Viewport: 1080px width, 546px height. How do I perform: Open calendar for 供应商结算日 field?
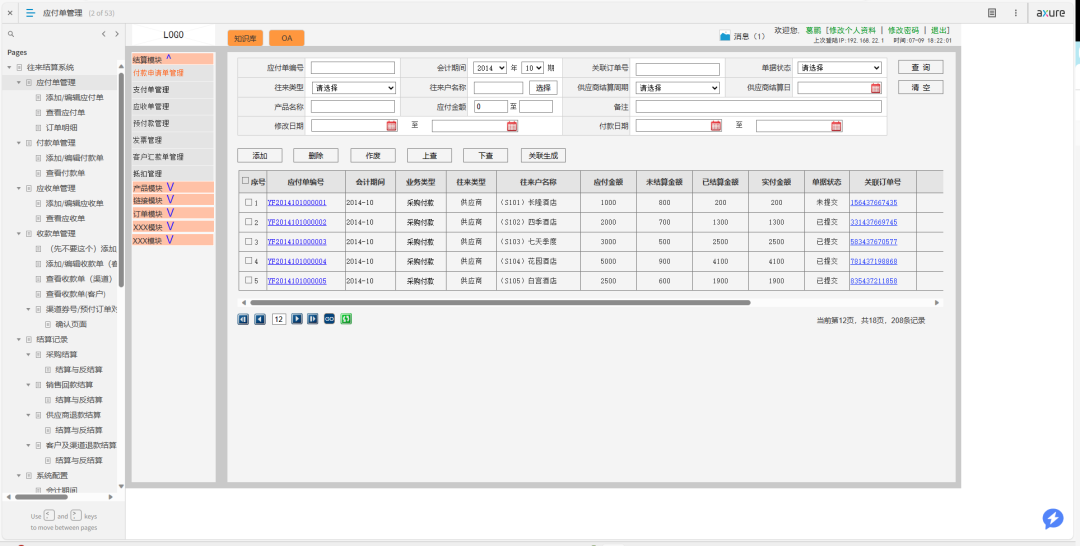pos(875,88)
